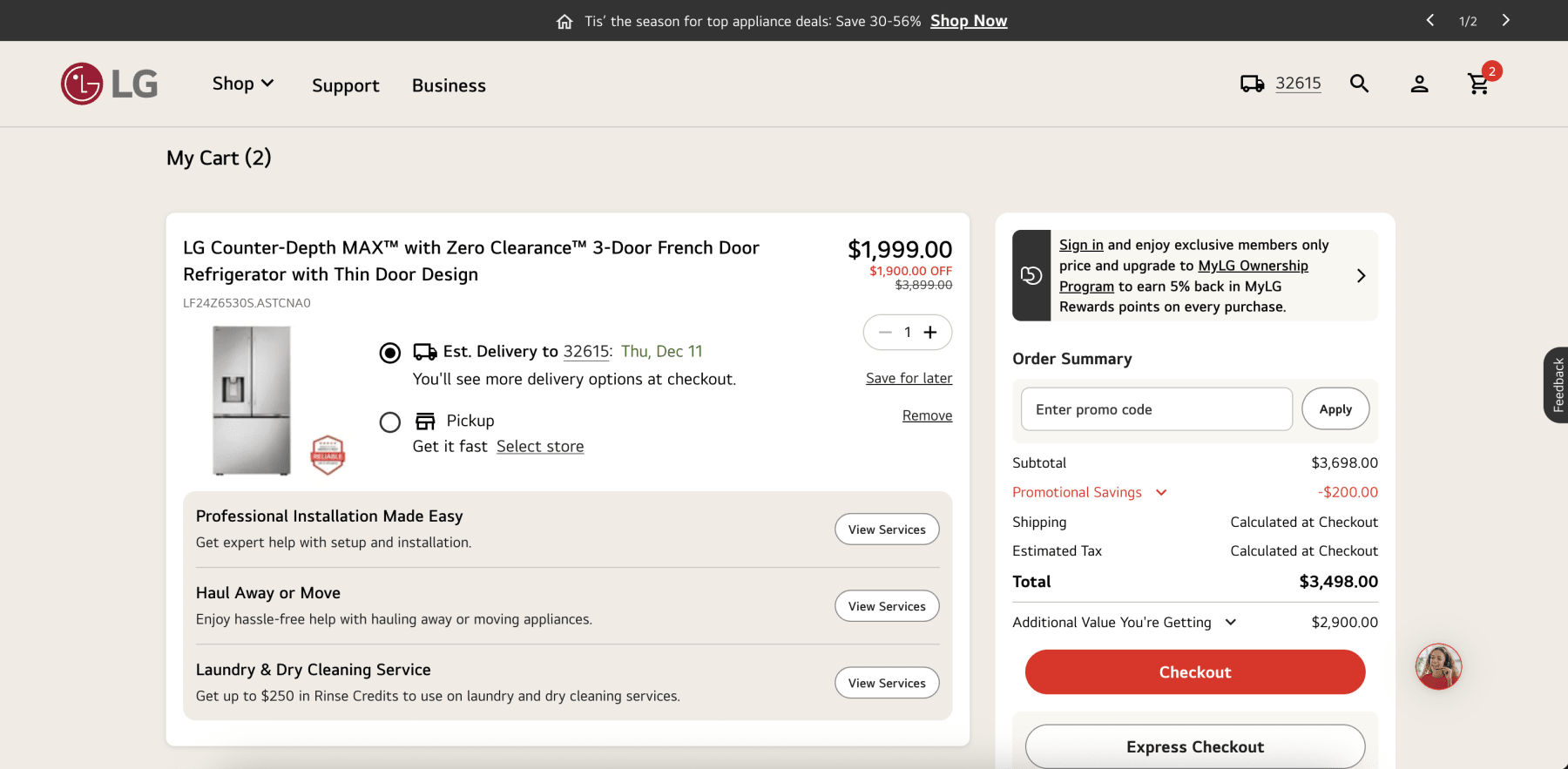Open the account profile icon
This screenshot has width=1568, height=769.
1419,84
